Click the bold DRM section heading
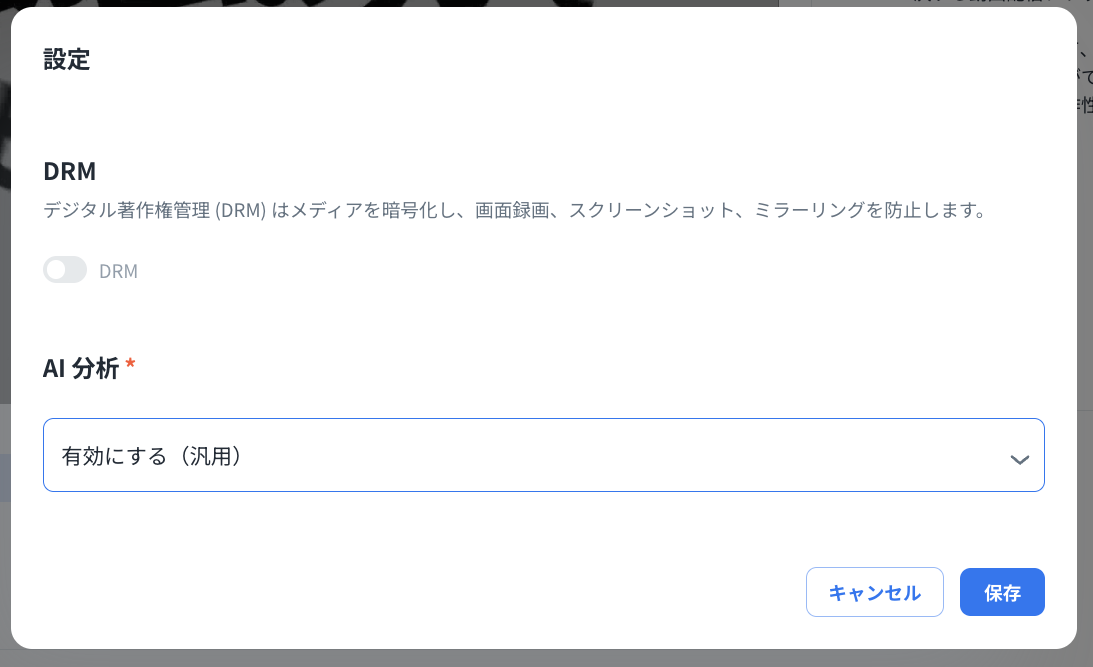Screen dimensions: 1093x667 coord(70,171)
